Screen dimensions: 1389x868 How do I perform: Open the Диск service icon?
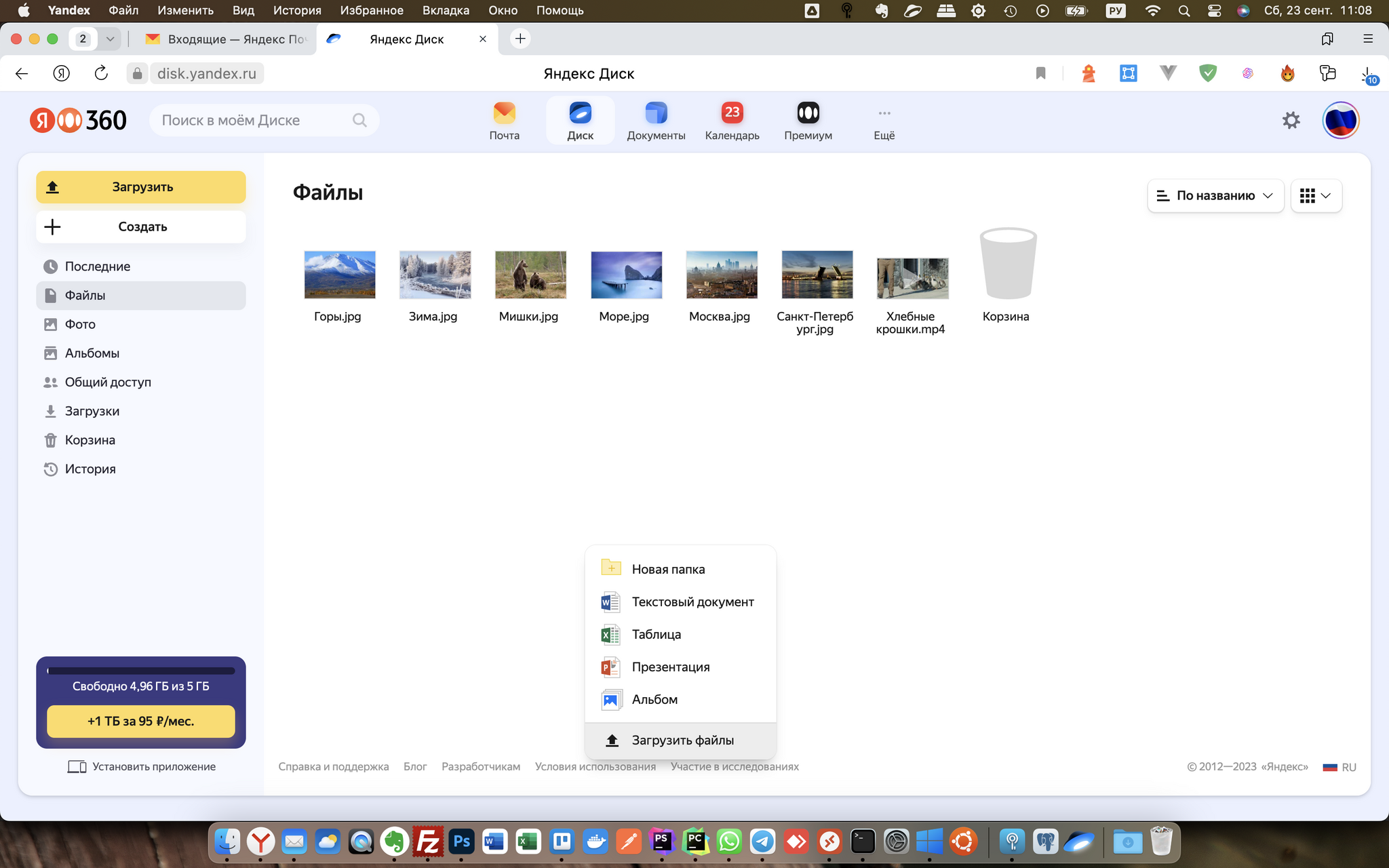[x=581, y=121]
